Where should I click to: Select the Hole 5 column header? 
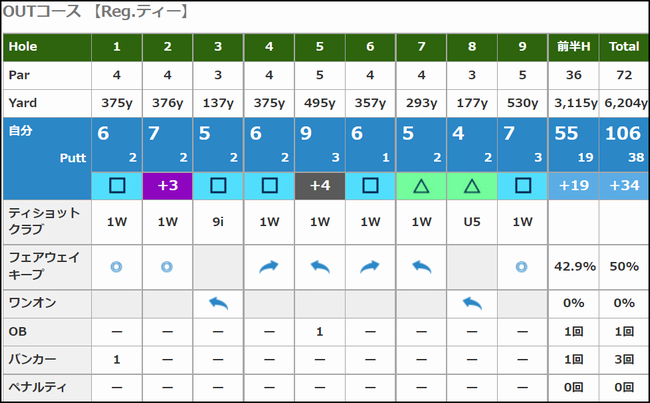click(x=319, y=47)
